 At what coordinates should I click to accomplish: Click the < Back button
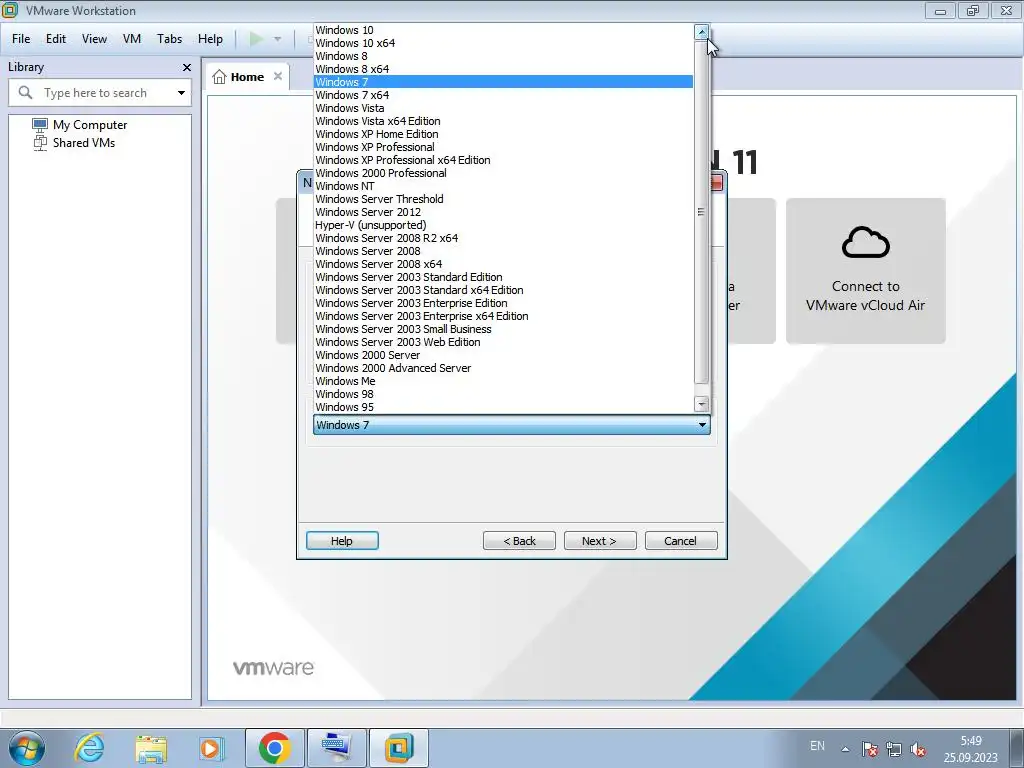[519, 541]
